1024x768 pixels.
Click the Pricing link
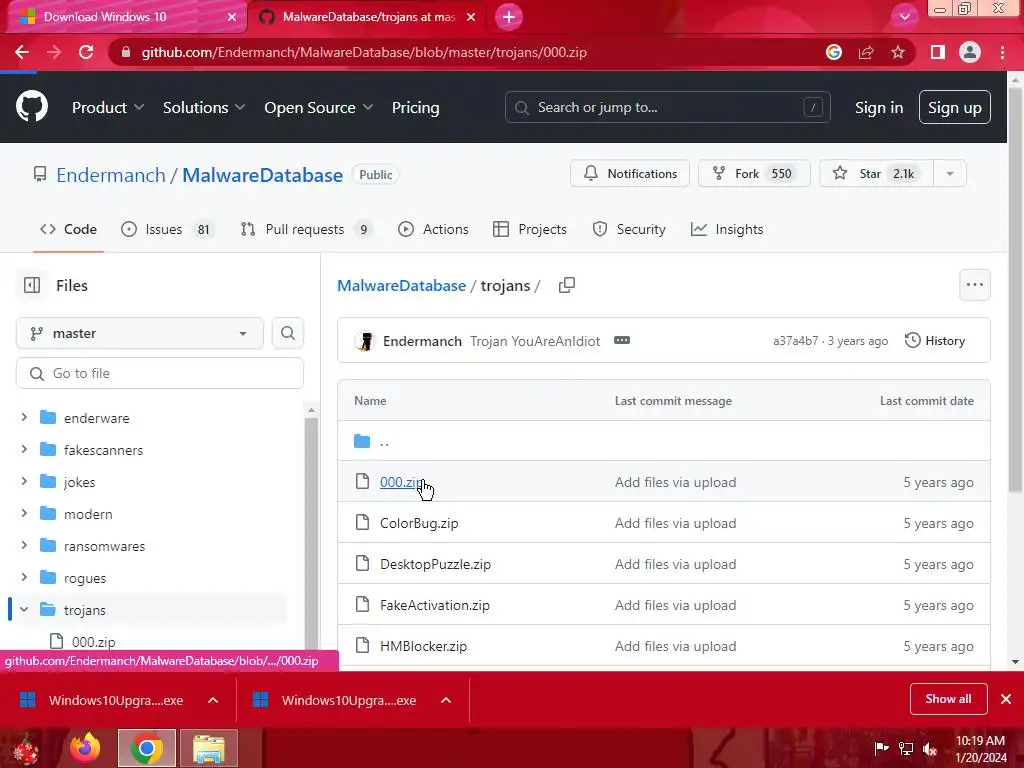pyautogui.click(x=415, y=107)
